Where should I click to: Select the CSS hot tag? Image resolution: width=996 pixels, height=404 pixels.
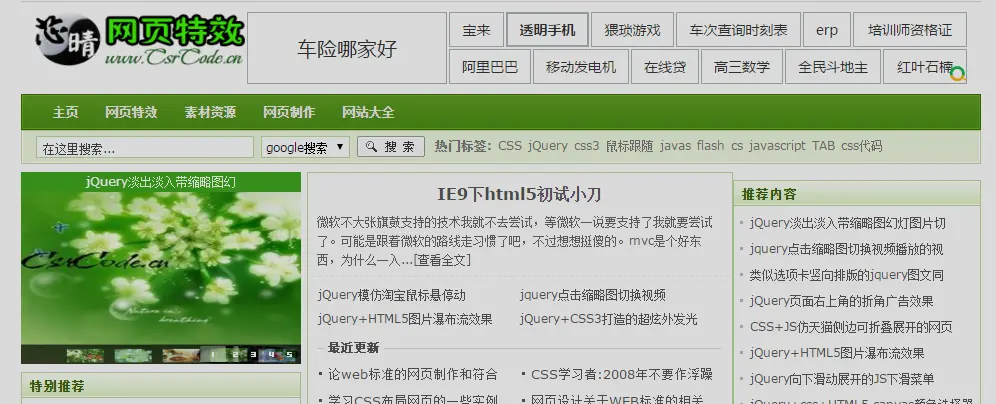click(509, 145)
